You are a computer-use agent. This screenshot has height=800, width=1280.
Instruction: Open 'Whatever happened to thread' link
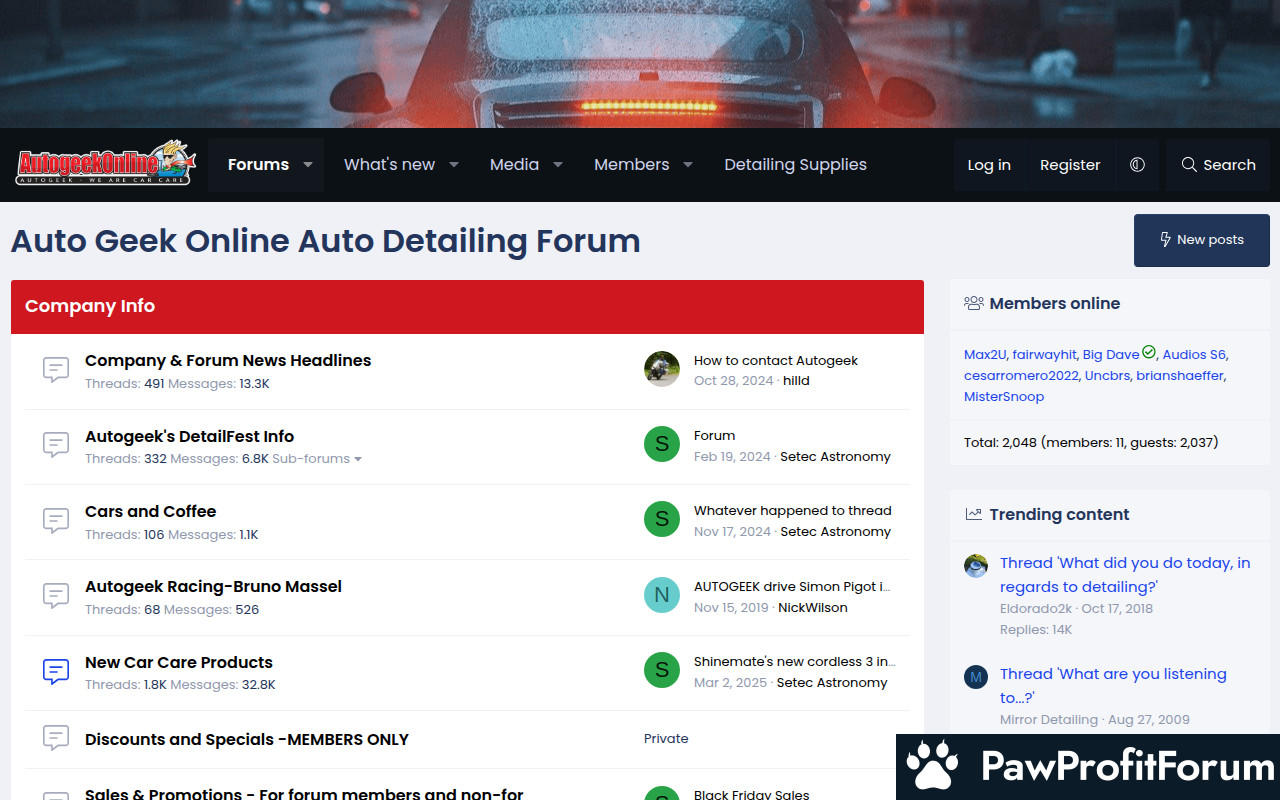[793, 510]
